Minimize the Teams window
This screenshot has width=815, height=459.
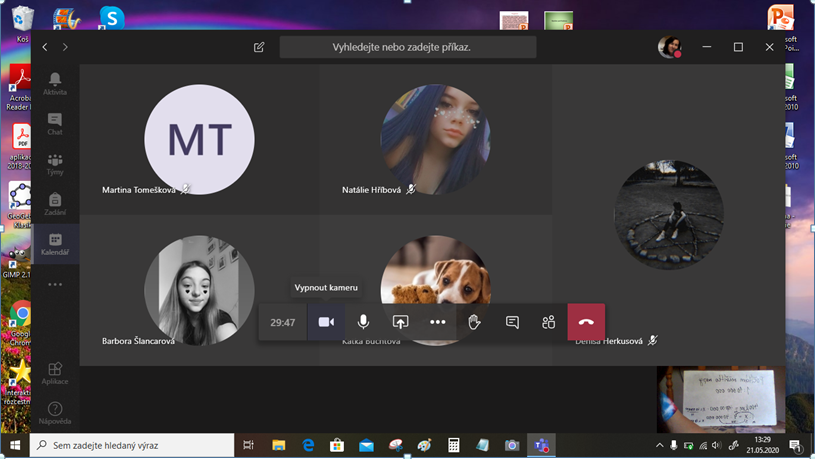click(706, 47)
